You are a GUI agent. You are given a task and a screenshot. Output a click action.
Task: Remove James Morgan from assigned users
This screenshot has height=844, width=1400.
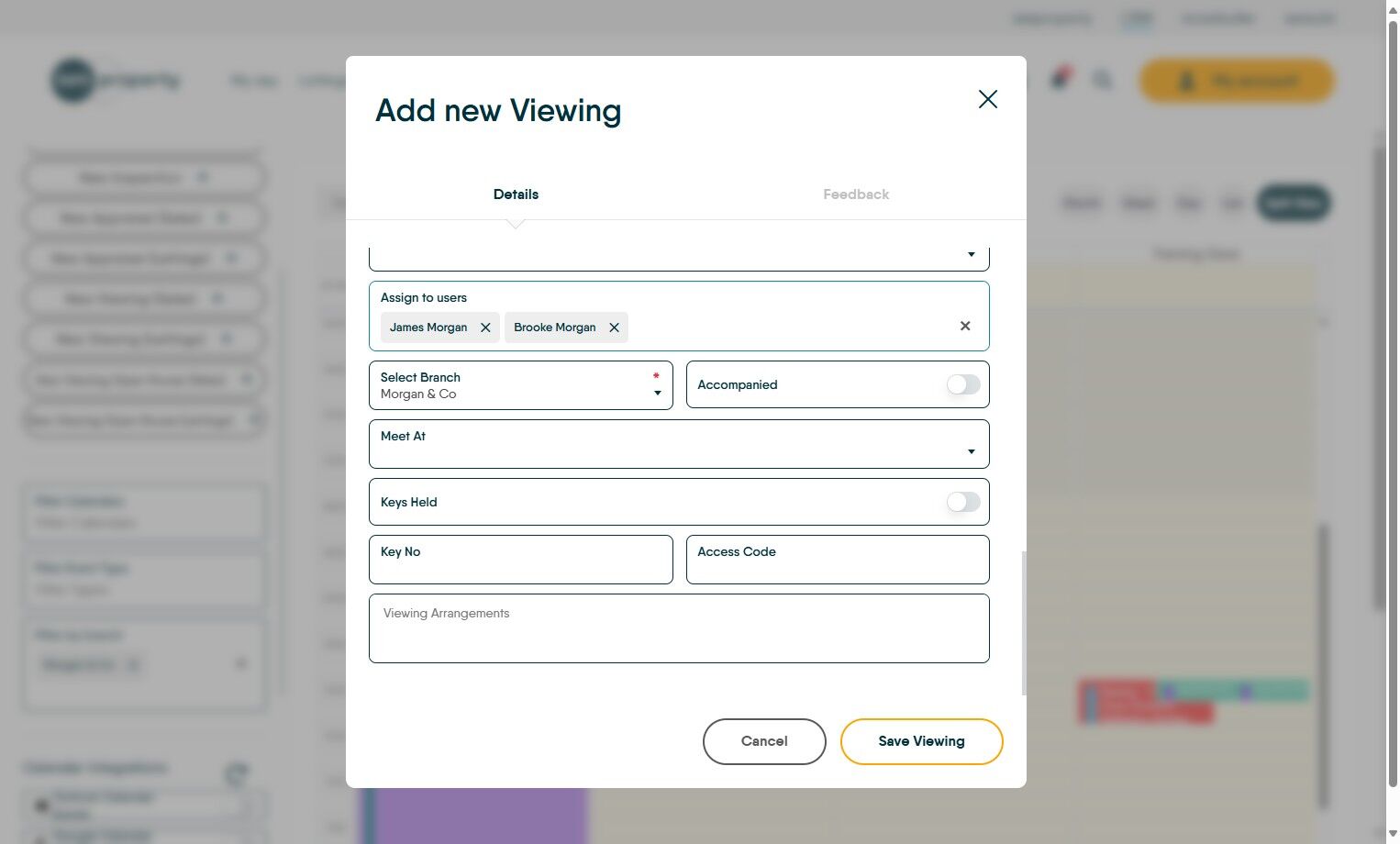[485, 328]
